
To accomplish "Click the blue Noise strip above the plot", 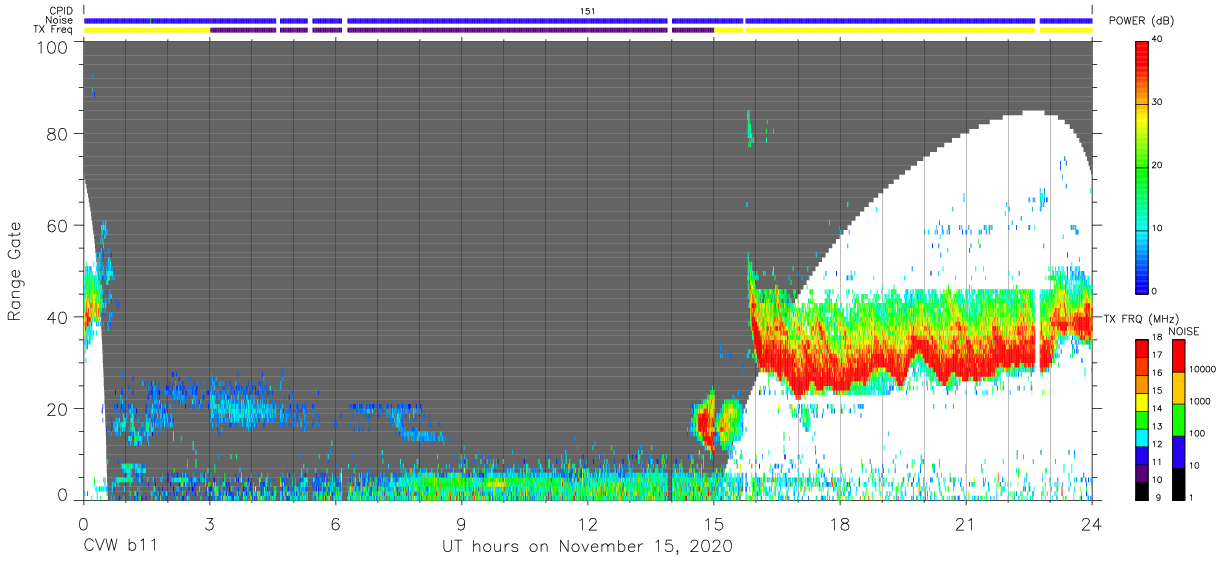I will 588,20.
